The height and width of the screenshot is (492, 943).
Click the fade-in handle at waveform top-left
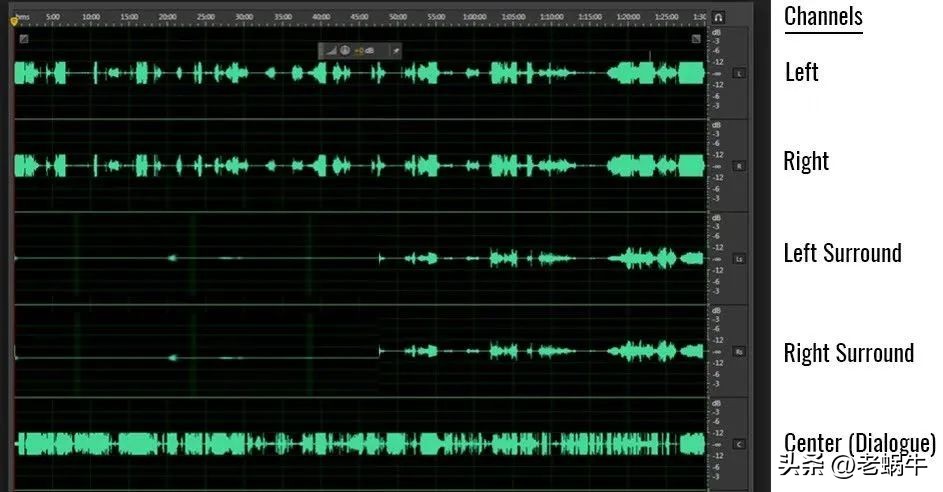tap(23, 39)
